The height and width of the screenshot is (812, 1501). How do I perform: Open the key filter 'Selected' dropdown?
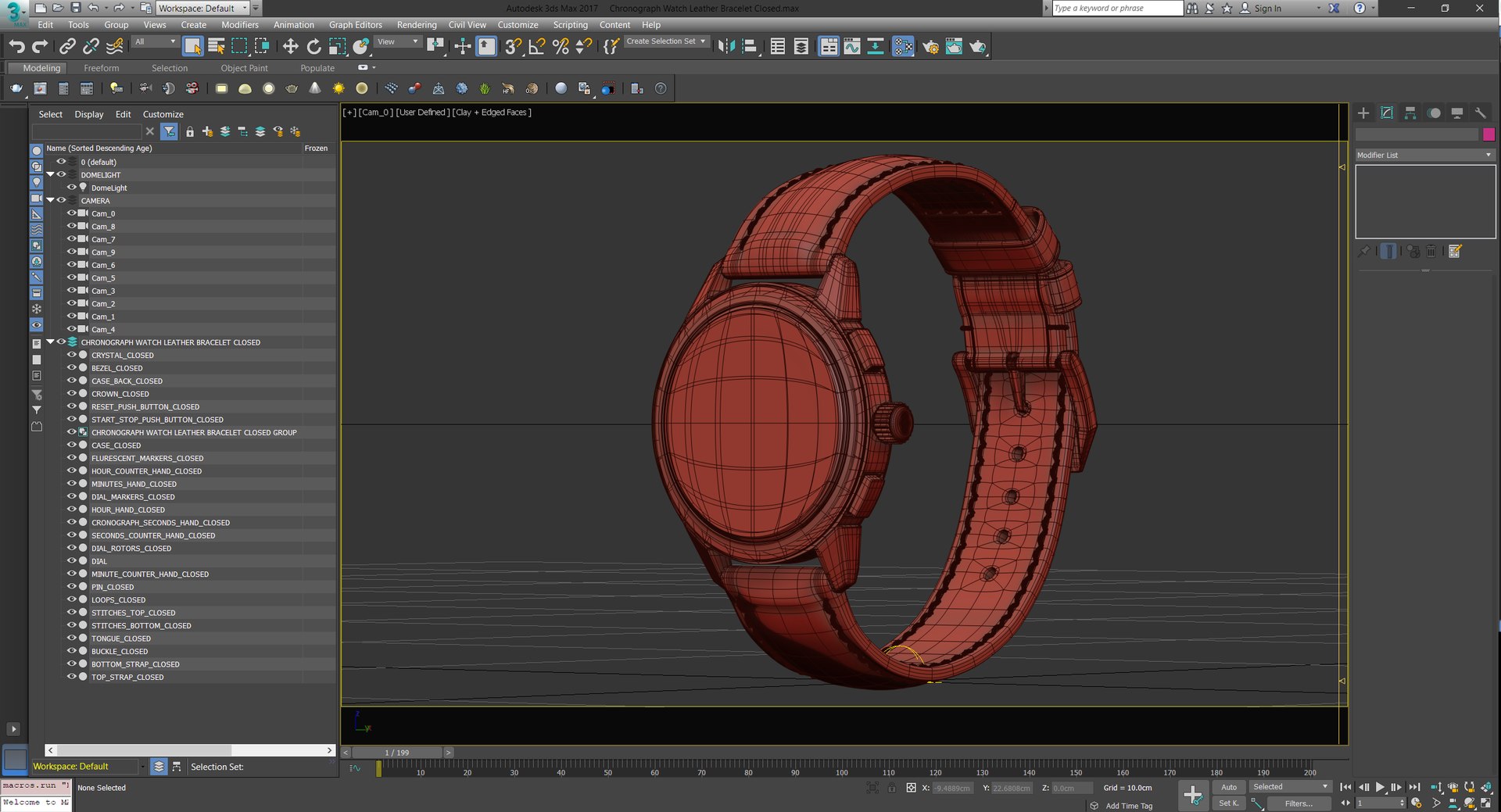coord(1289,787)
